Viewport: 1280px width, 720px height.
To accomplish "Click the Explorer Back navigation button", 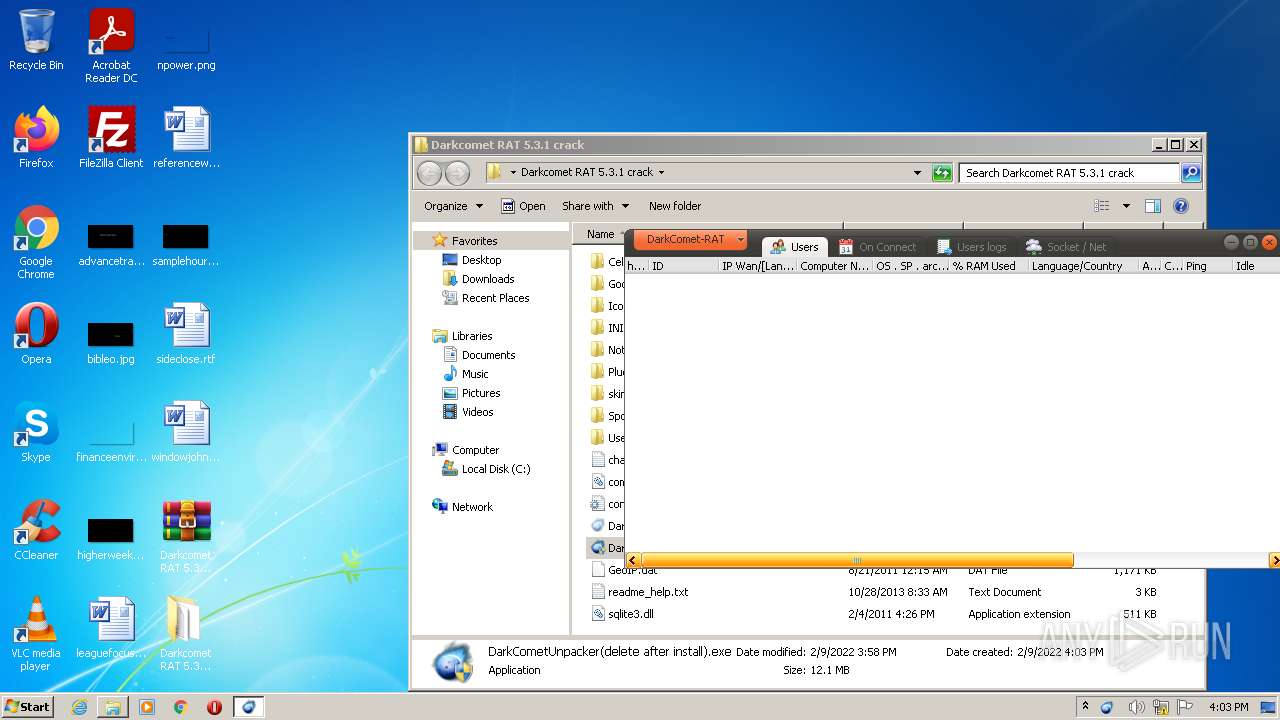I will (429, 173).
